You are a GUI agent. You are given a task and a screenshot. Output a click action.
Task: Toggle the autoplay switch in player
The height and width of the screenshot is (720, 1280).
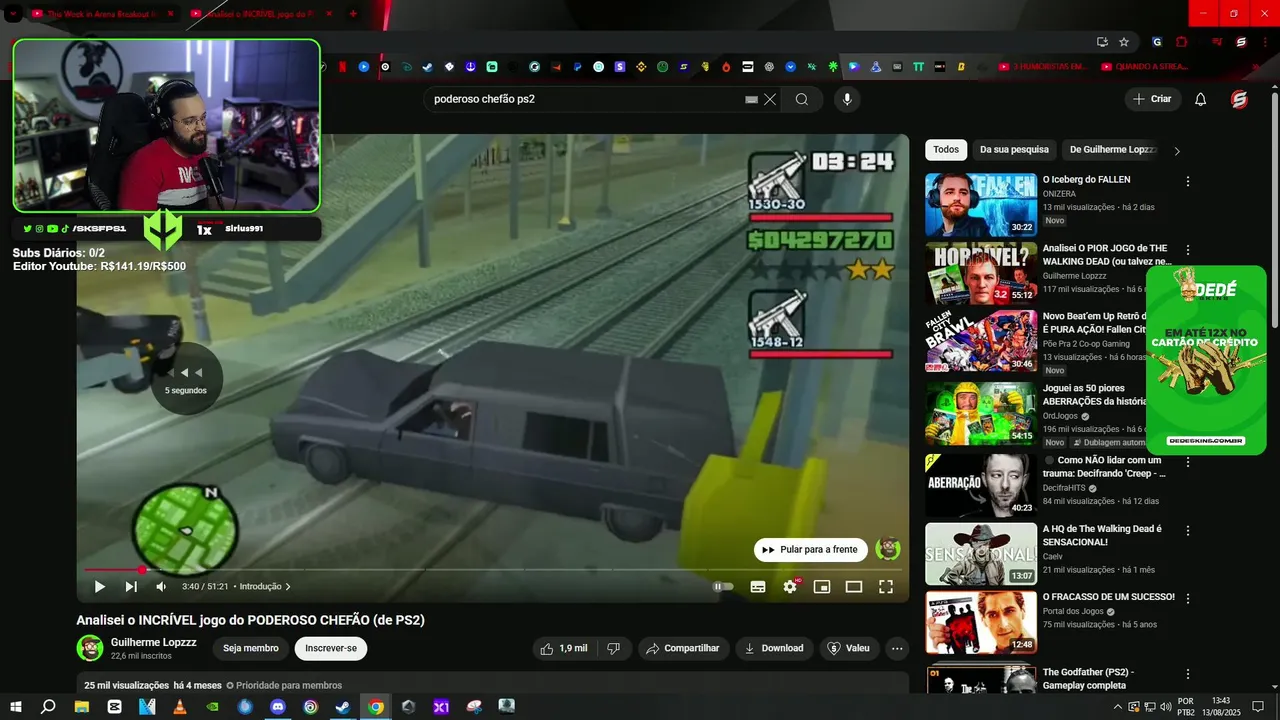[x=723, y=587]
